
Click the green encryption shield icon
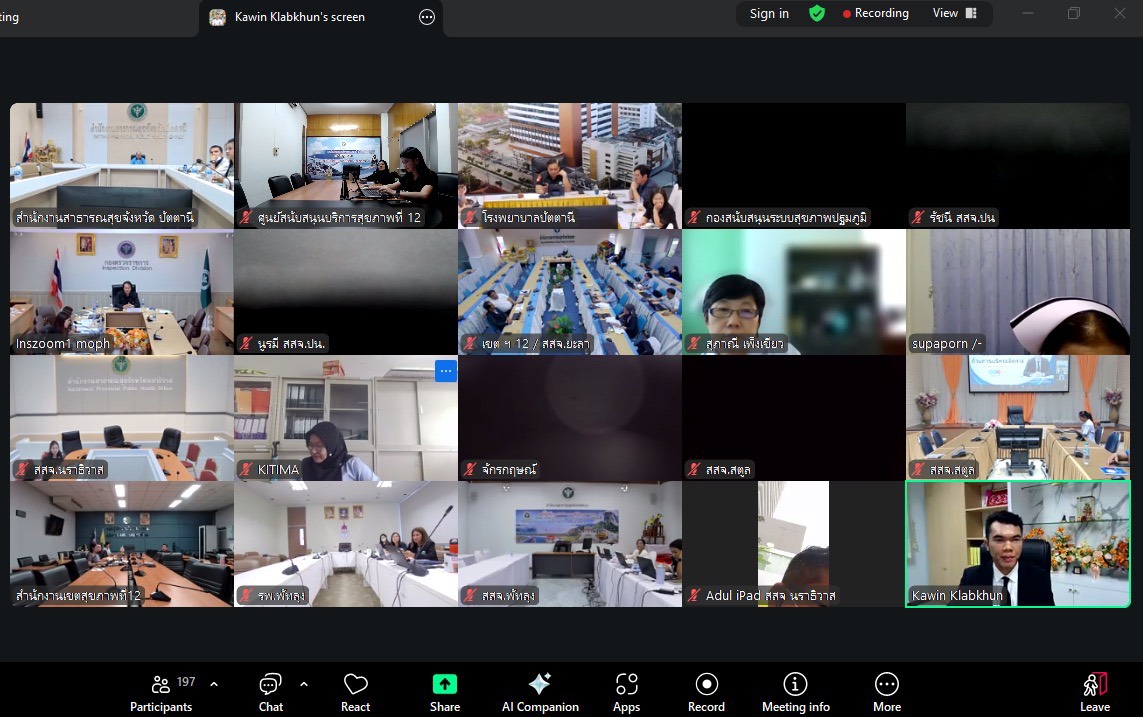coord(817,14)
